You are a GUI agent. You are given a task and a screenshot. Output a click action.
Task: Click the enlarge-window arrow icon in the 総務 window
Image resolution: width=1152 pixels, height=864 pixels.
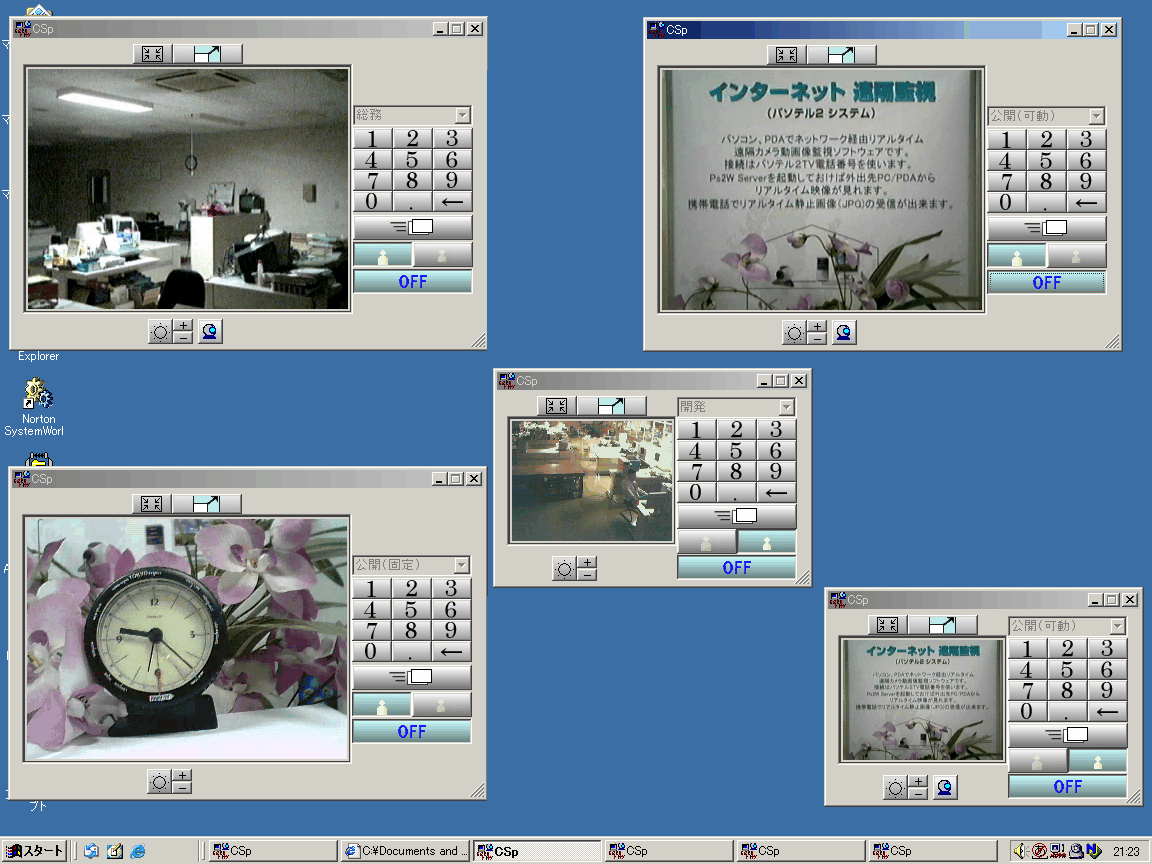207,54
